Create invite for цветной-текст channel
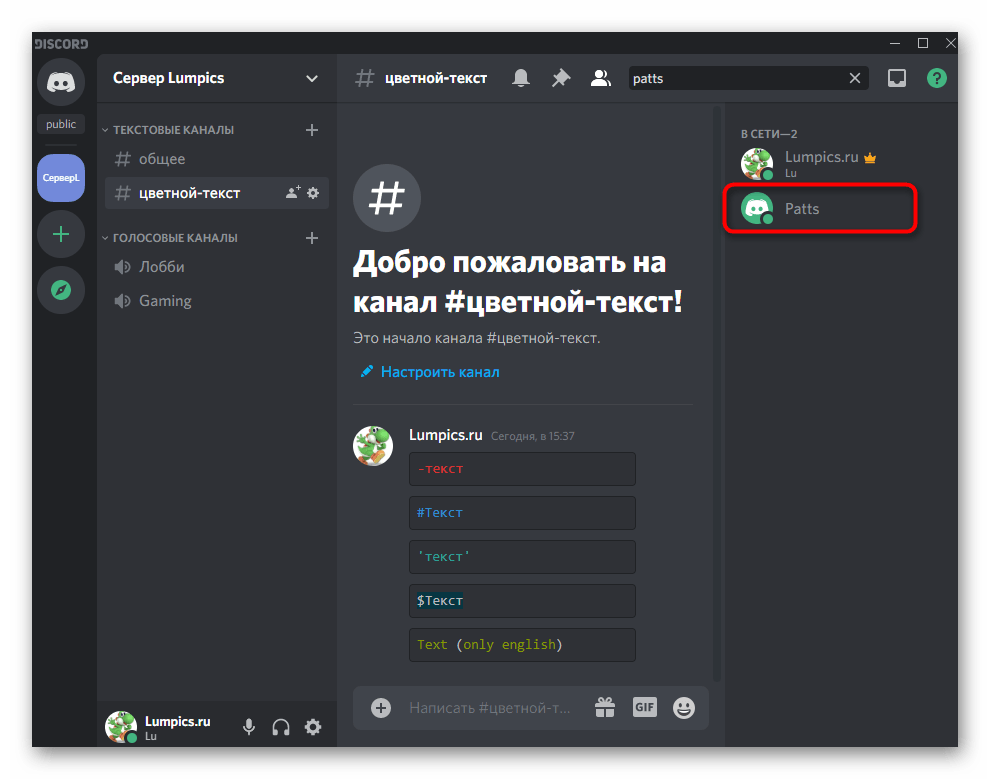990x779 pixels. [293, 193]
